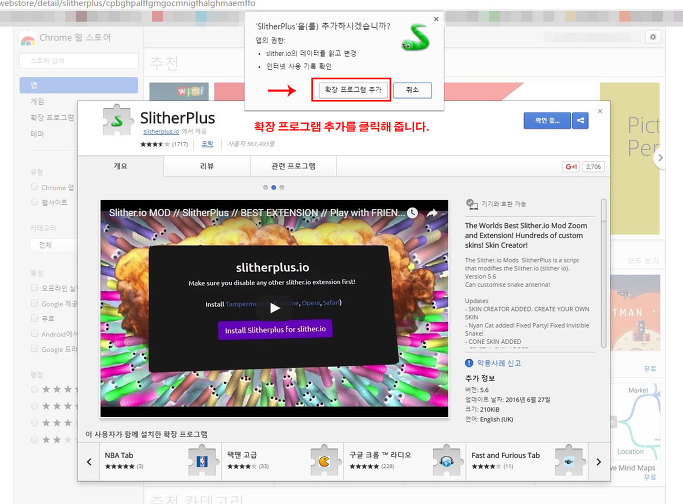Image resolution: width=683 pixels, height=504 pixels.
Task: Select the second carousel dot
Action: click(274, 187)
